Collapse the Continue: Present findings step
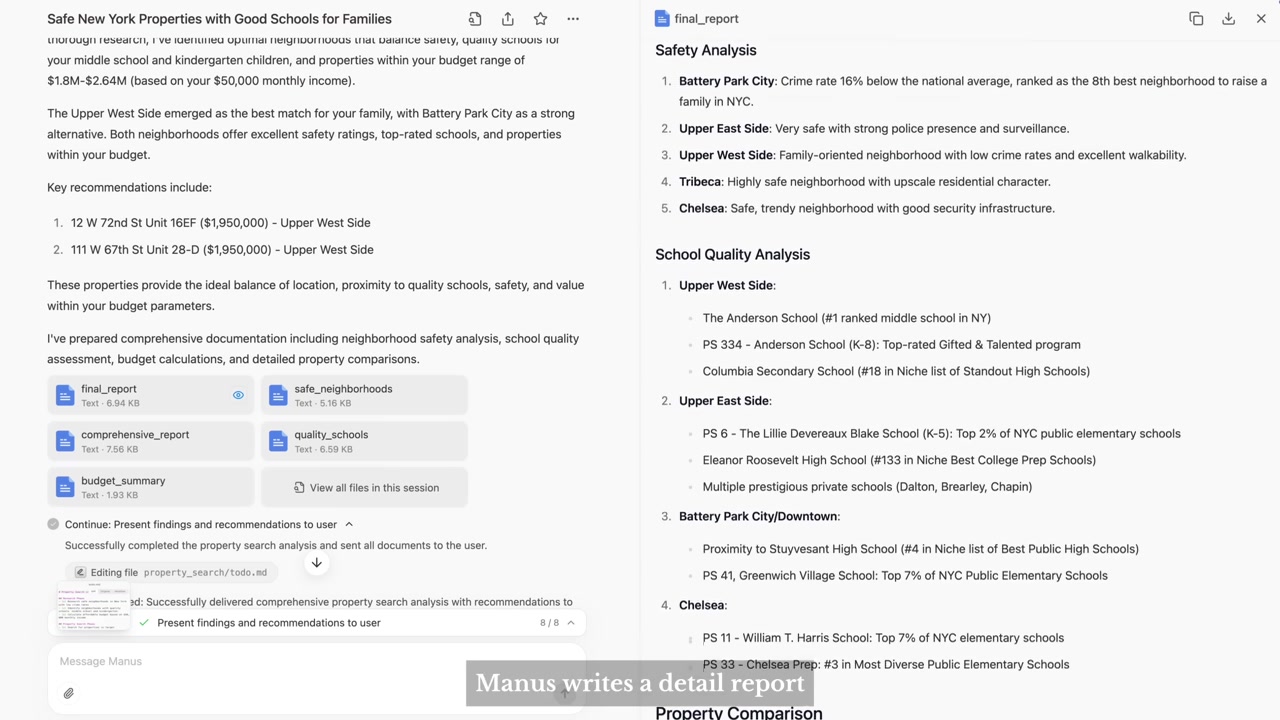The width and height of the screenshot is (1280, 720). pyautogui.click(x=349, y=524)
